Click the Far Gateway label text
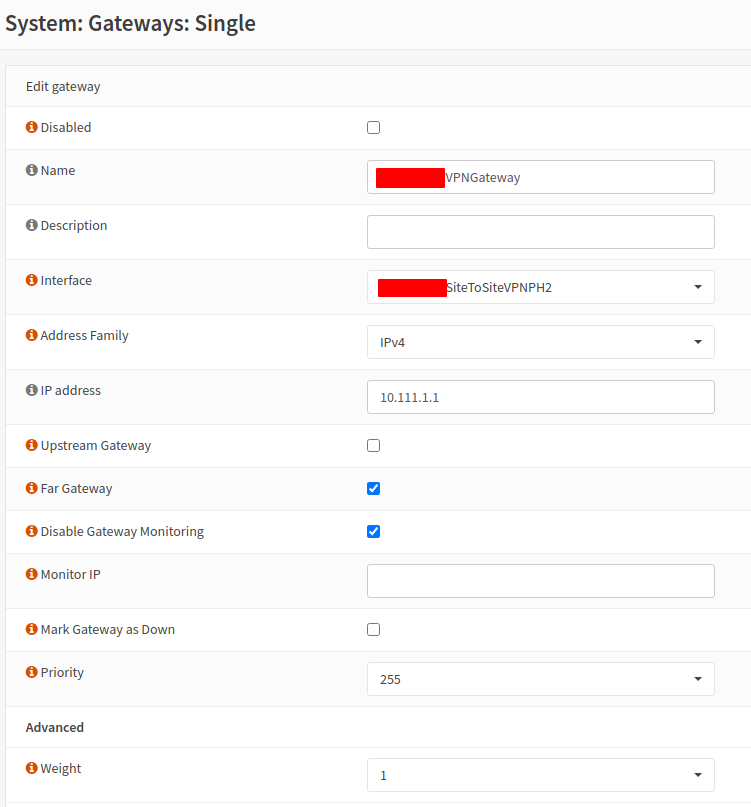 pos(76,488)
